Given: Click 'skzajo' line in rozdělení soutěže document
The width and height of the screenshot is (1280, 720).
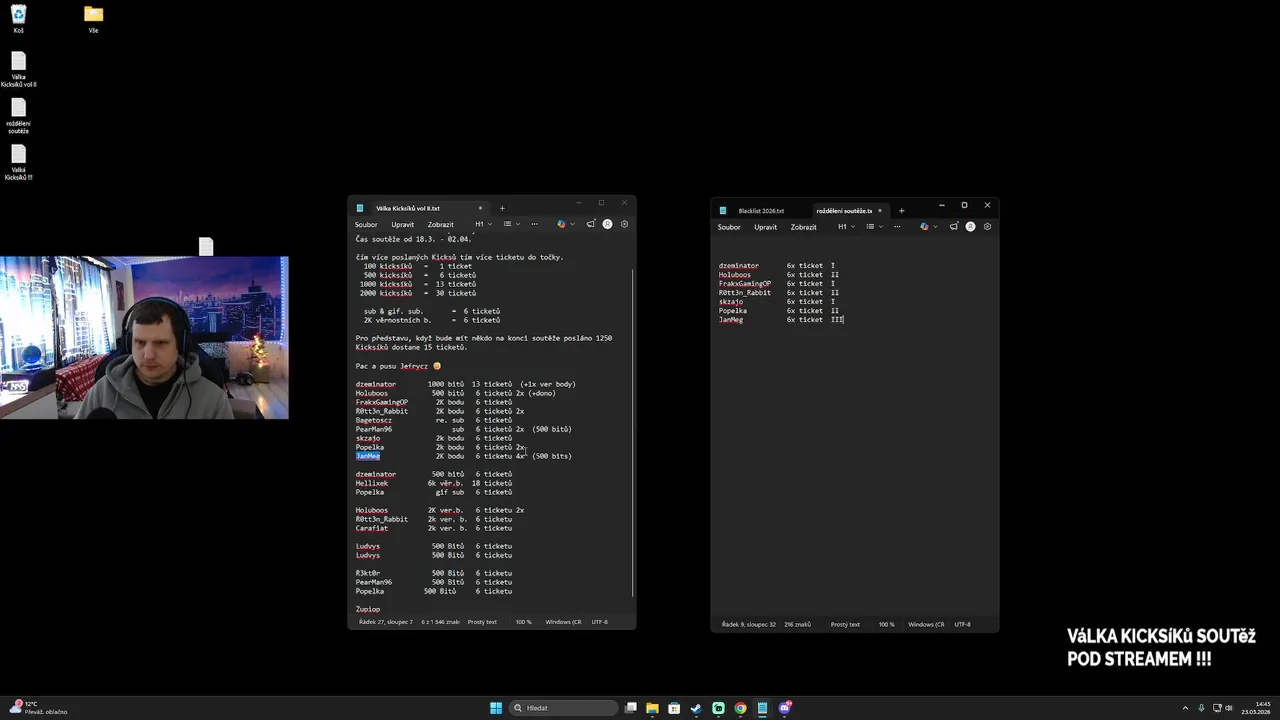Looking at the screenshot, I should (777, 302).
